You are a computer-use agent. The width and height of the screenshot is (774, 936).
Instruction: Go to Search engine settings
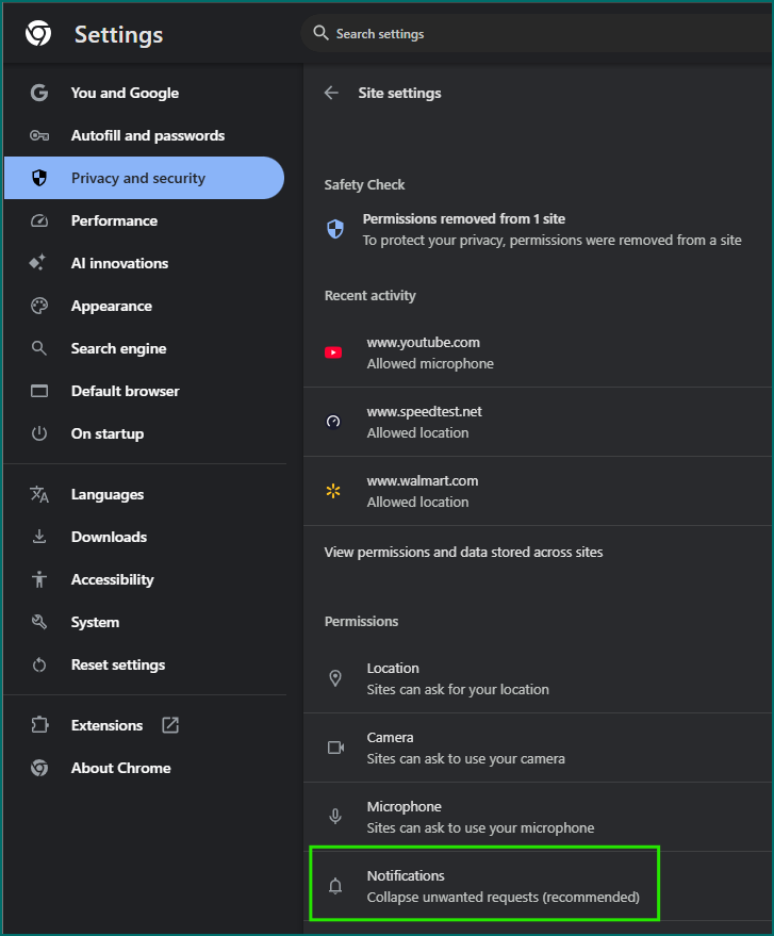[x=118, y=349]
